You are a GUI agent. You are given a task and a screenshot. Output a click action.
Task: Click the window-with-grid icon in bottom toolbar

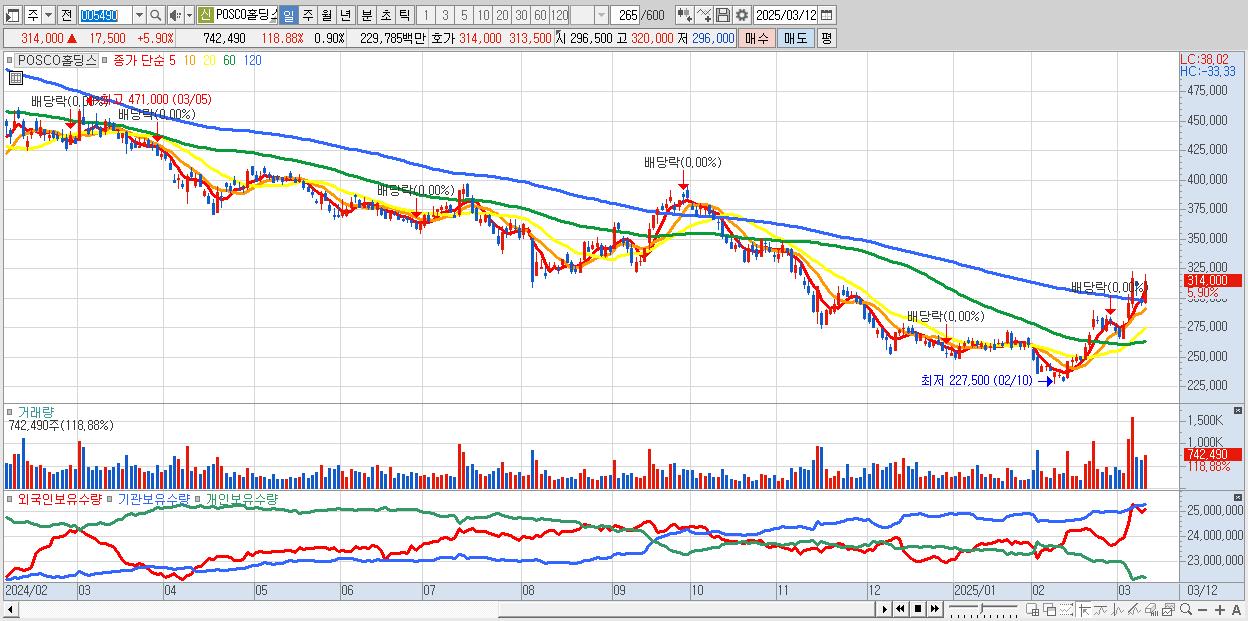click(x=1032, y=610)
